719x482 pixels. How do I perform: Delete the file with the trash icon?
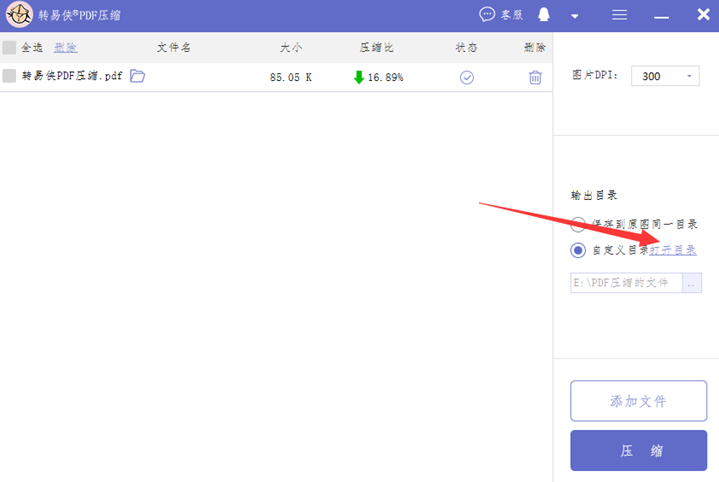coord(535,77)
